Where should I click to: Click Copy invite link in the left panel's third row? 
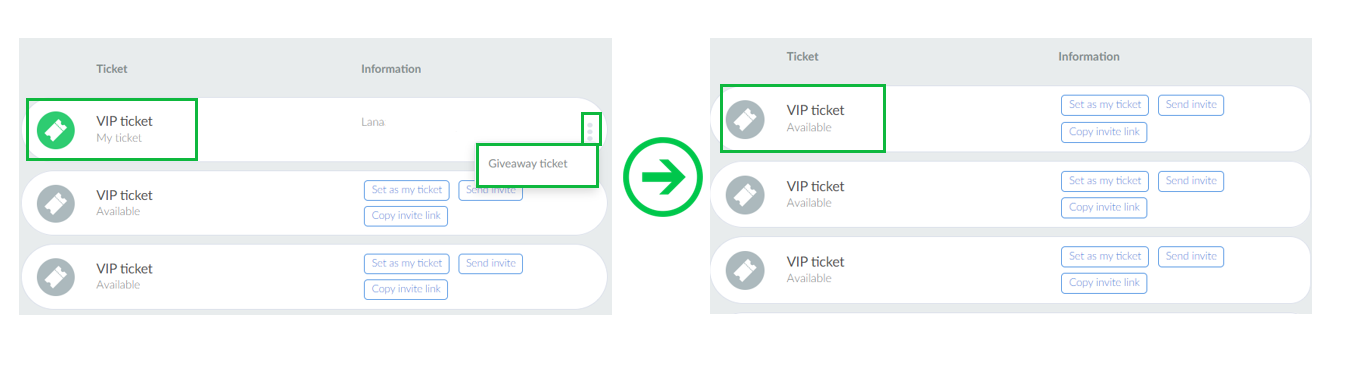[406, 289]
